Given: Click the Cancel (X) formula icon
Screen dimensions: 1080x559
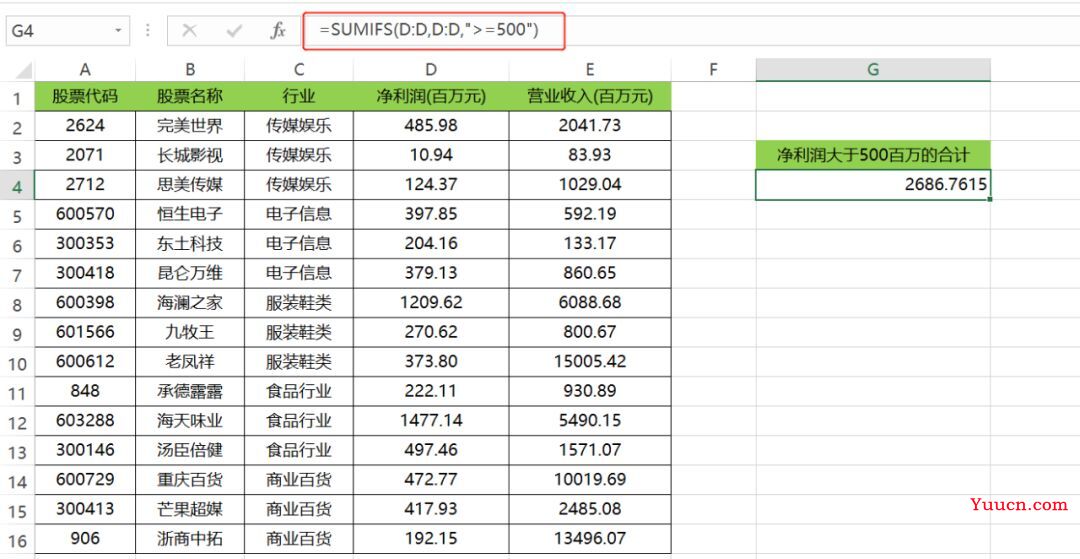Looking at the screenshot, I should [189, 31].
